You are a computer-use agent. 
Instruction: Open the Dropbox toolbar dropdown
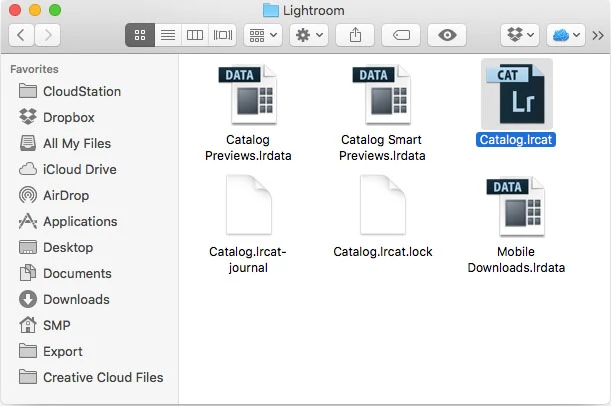pos(520,35)
